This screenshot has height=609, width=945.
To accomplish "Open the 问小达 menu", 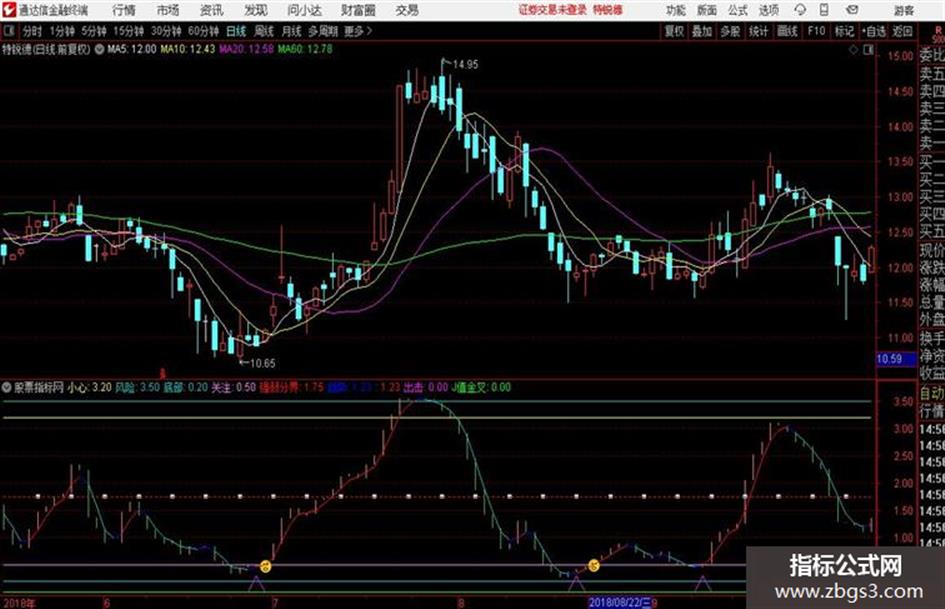I will (304, 10).
